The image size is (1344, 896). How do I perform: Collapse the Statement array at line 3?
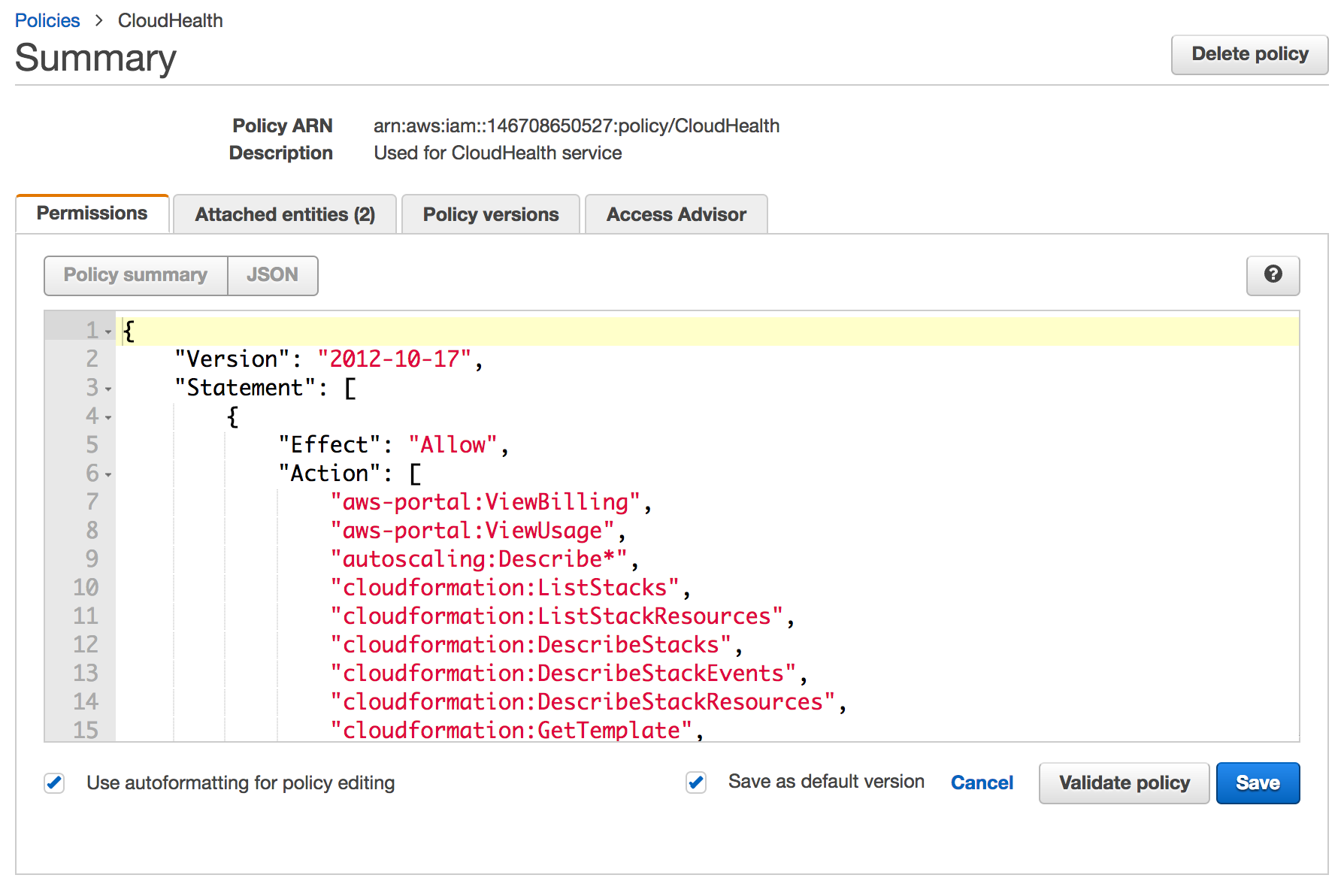(109, 389)
